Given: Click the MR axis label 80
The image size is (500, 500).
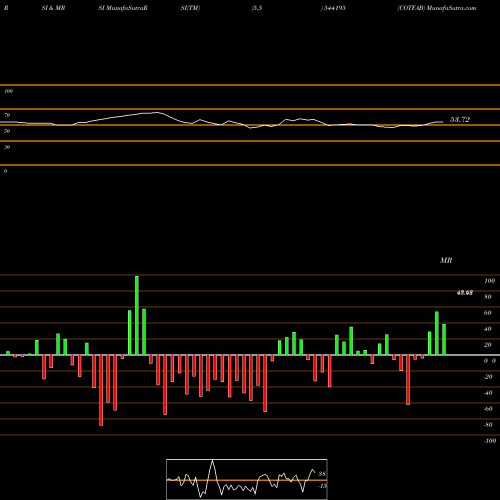Looking at the screenshot, I should (488, 297).
